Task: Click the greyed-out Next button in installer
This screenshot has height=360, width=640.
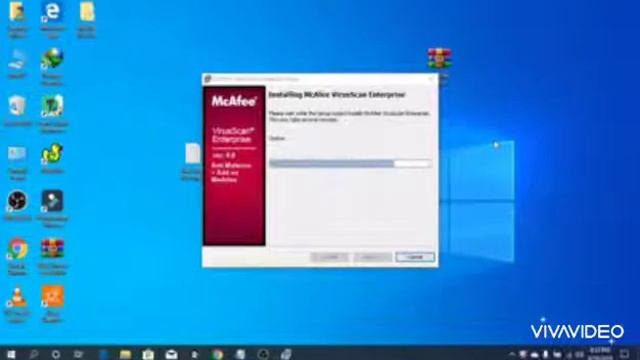Action: (x=373, y=257)
